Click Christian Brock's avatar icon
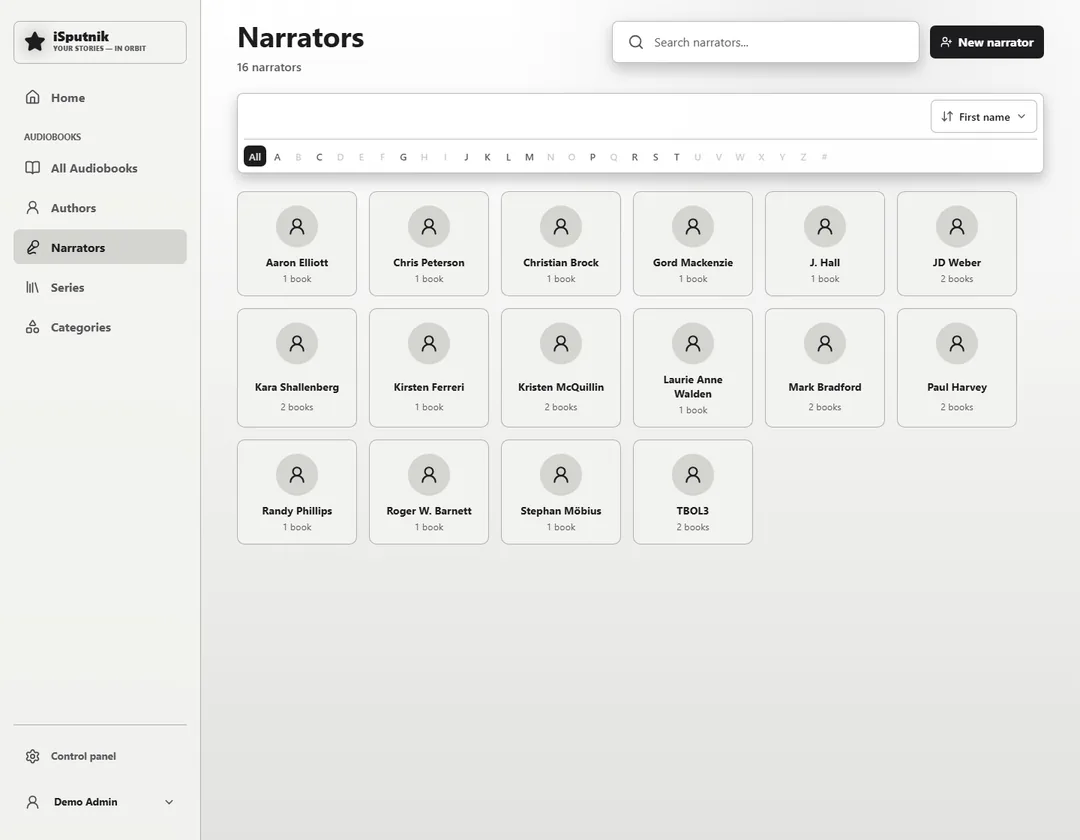1080x840 pixels. tap(561, 226)
